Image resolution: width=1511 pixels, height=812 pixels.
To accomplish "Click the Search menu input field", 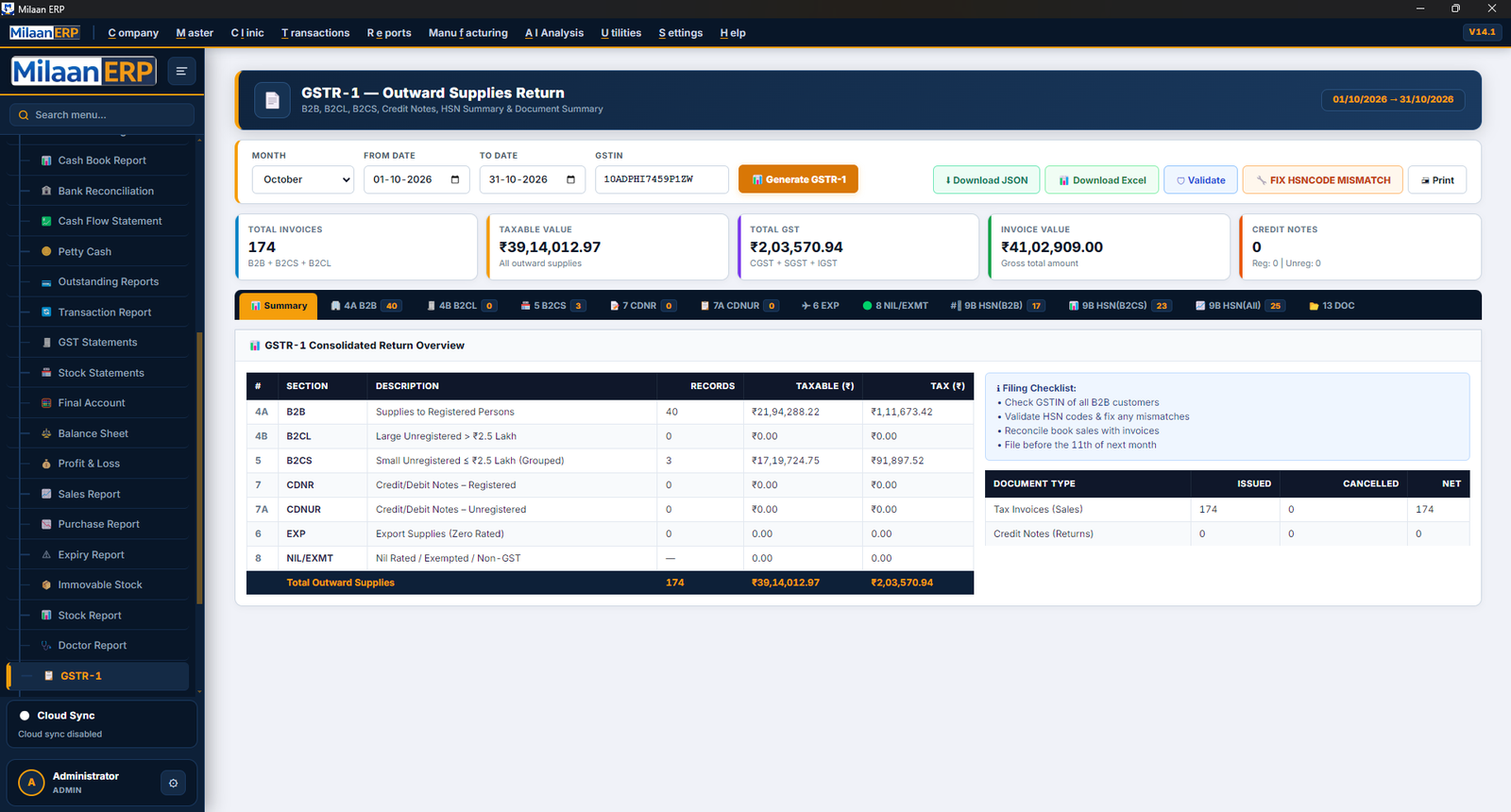I will coord(102,115).
